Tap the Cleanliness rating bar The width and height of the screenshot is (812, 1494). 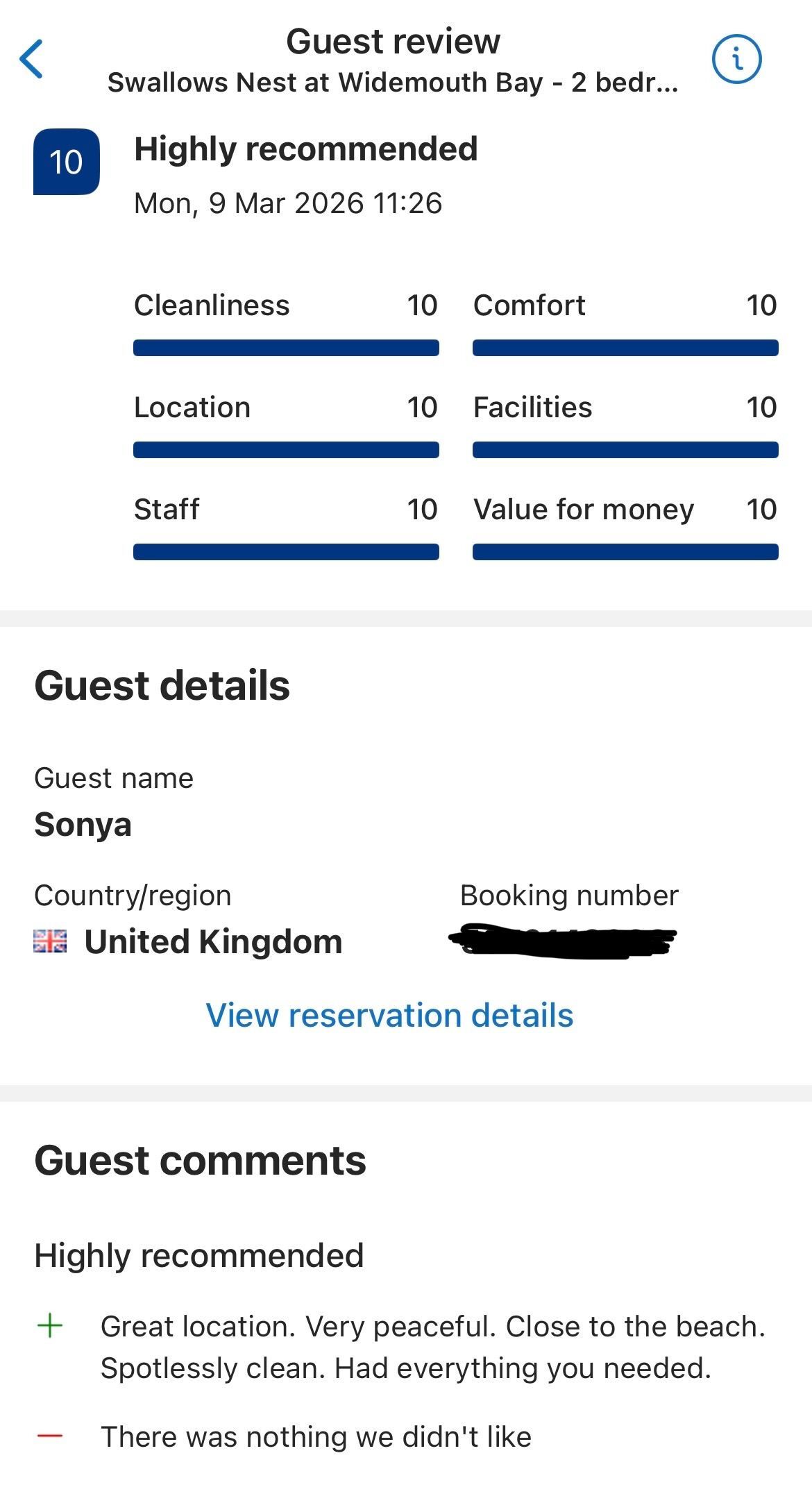(x=286, y=348)
